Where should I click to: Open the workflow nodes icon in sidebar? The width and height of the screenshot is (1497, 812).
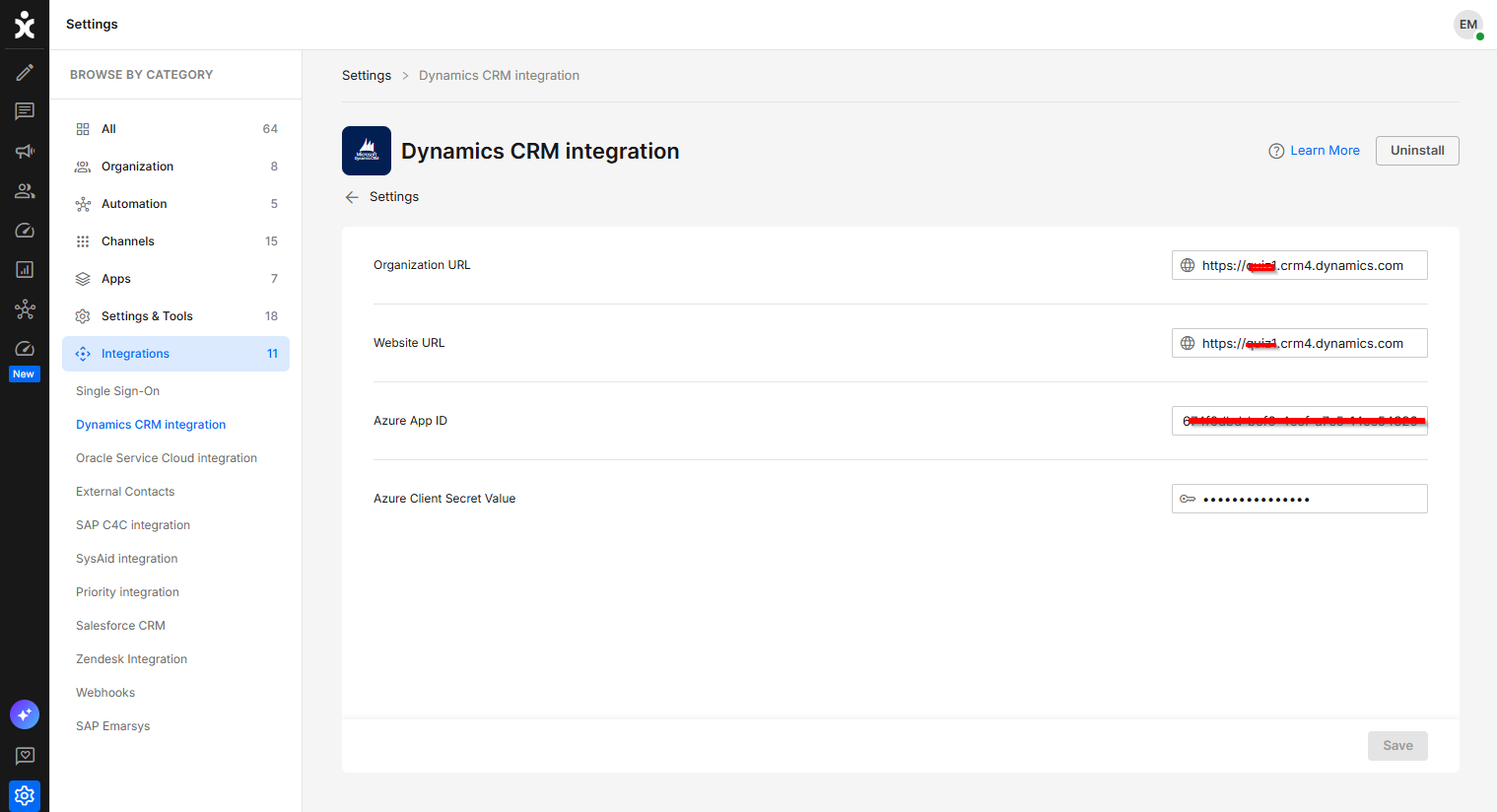point(25,309)
